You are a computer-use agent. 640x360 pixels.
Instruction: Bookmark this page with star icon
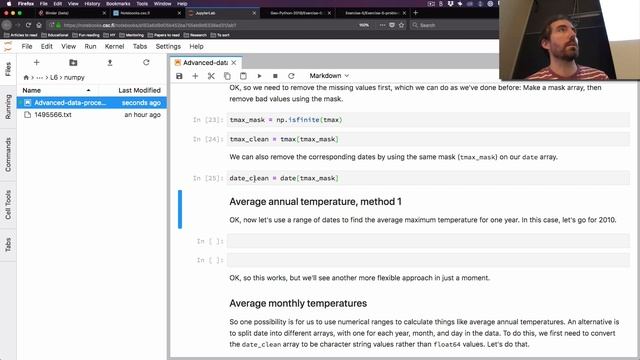[x=401, y=25]
